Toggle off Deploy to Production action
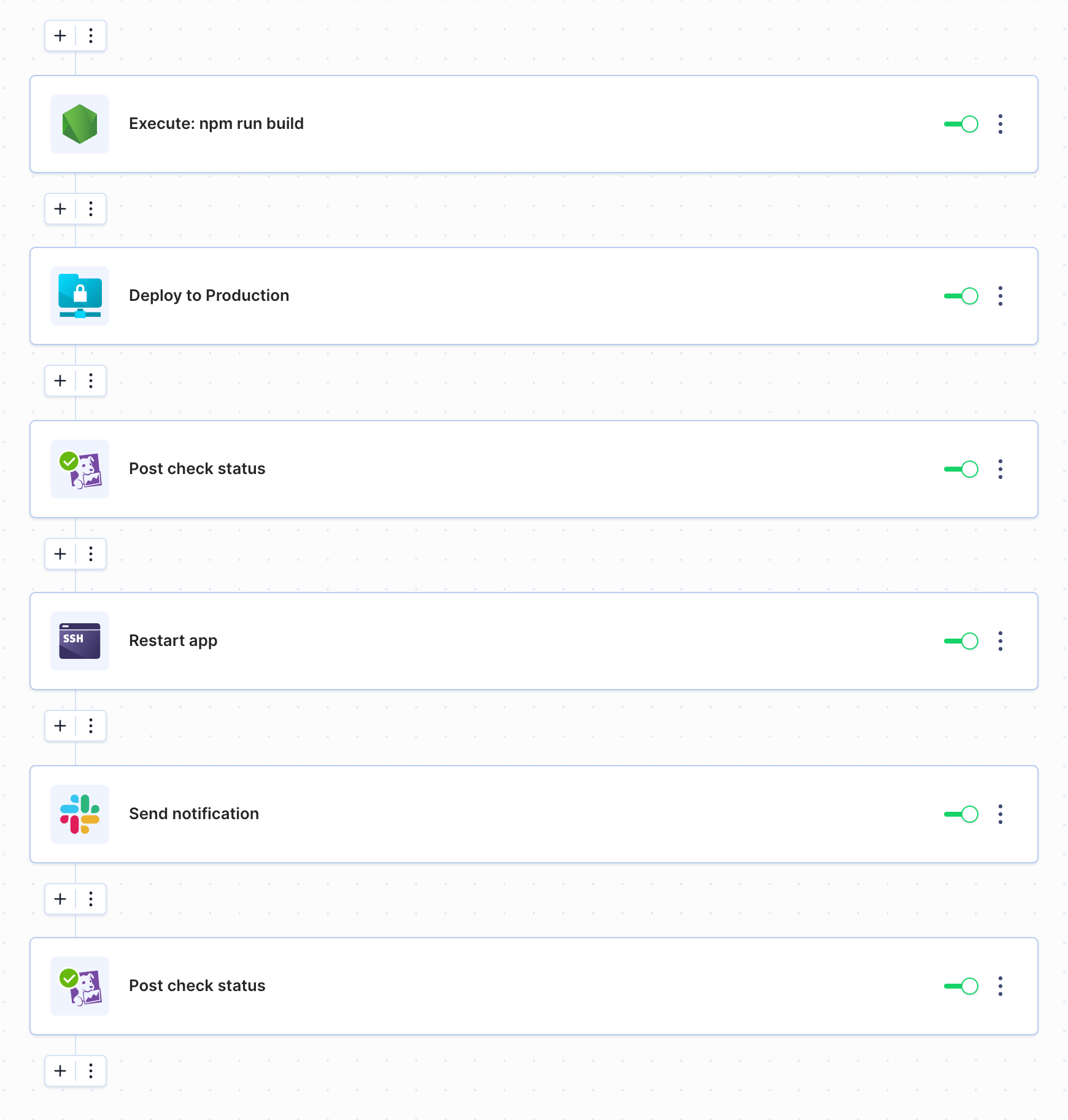Viewport: 1068px width, 1120px height. pyautogui.click(x=961, y=296)
